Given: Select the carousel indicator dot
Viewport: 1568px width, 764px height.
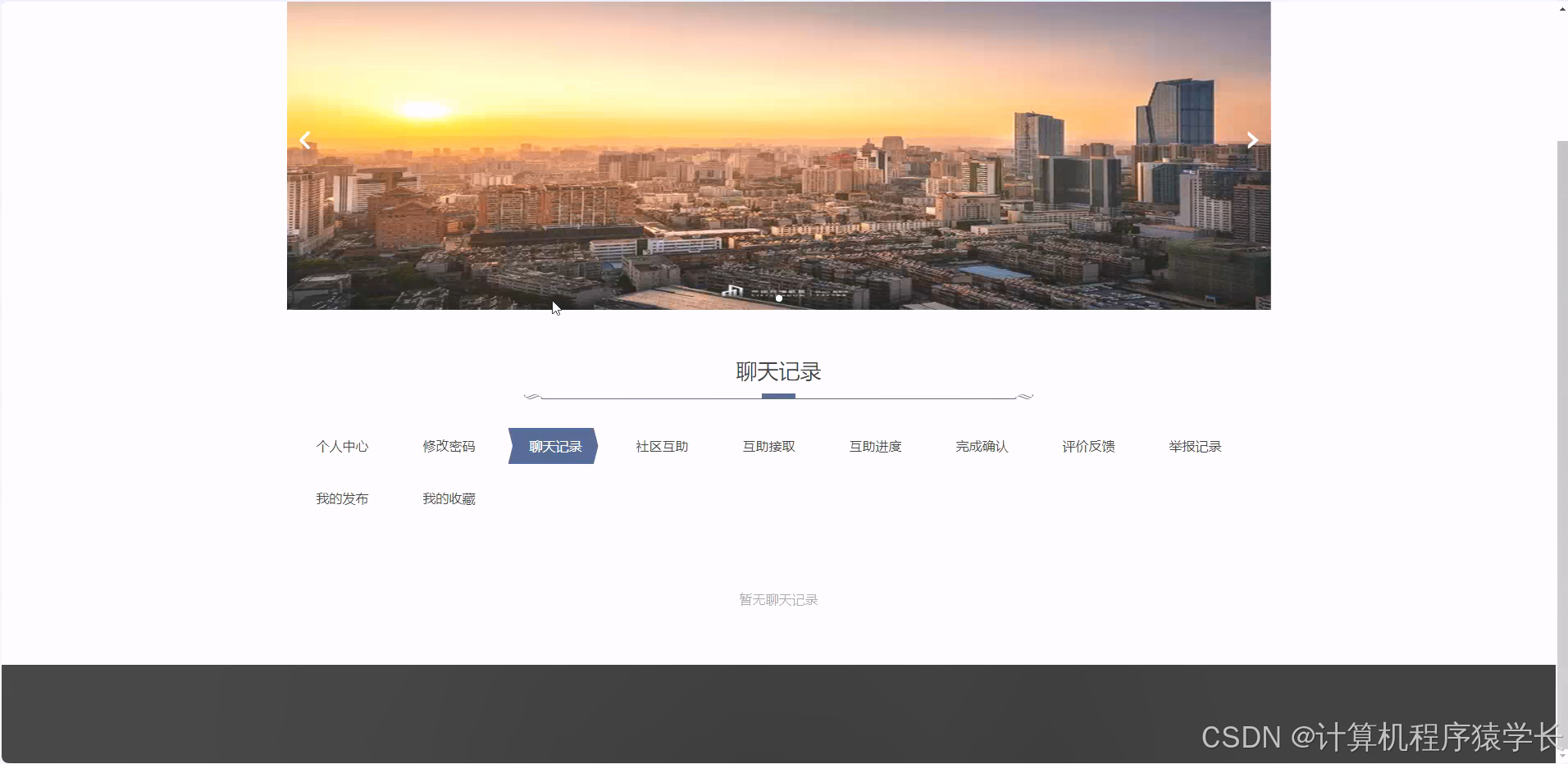Looking at the screenshot, I should point(778,298).
